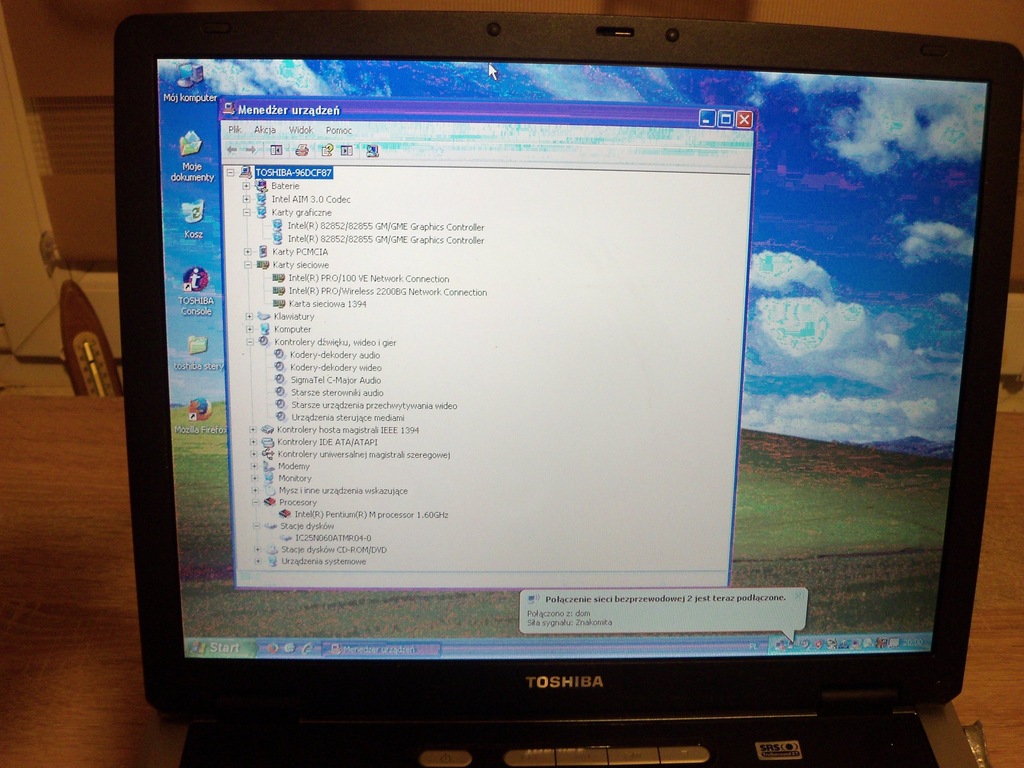Click the Print toolbar icon

tap(302, 150)
